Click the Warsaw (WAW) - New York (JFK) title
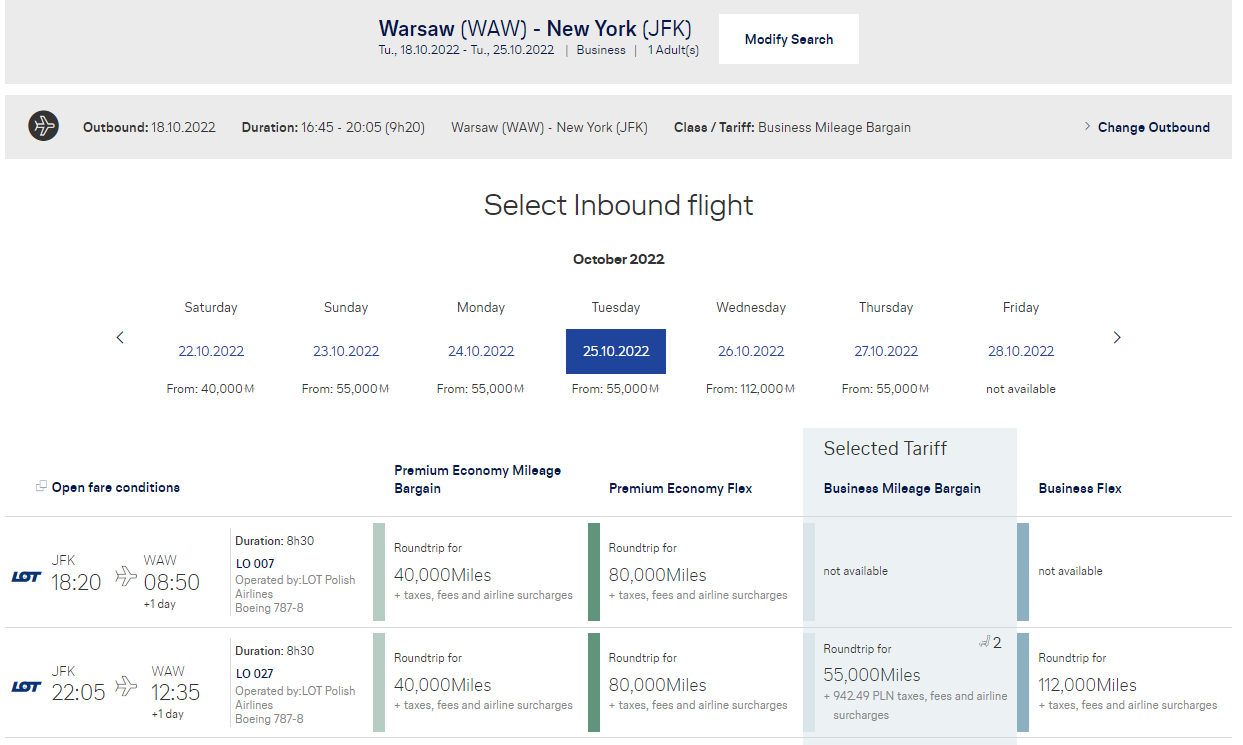The image size is (1243, 745). point(535,27)
